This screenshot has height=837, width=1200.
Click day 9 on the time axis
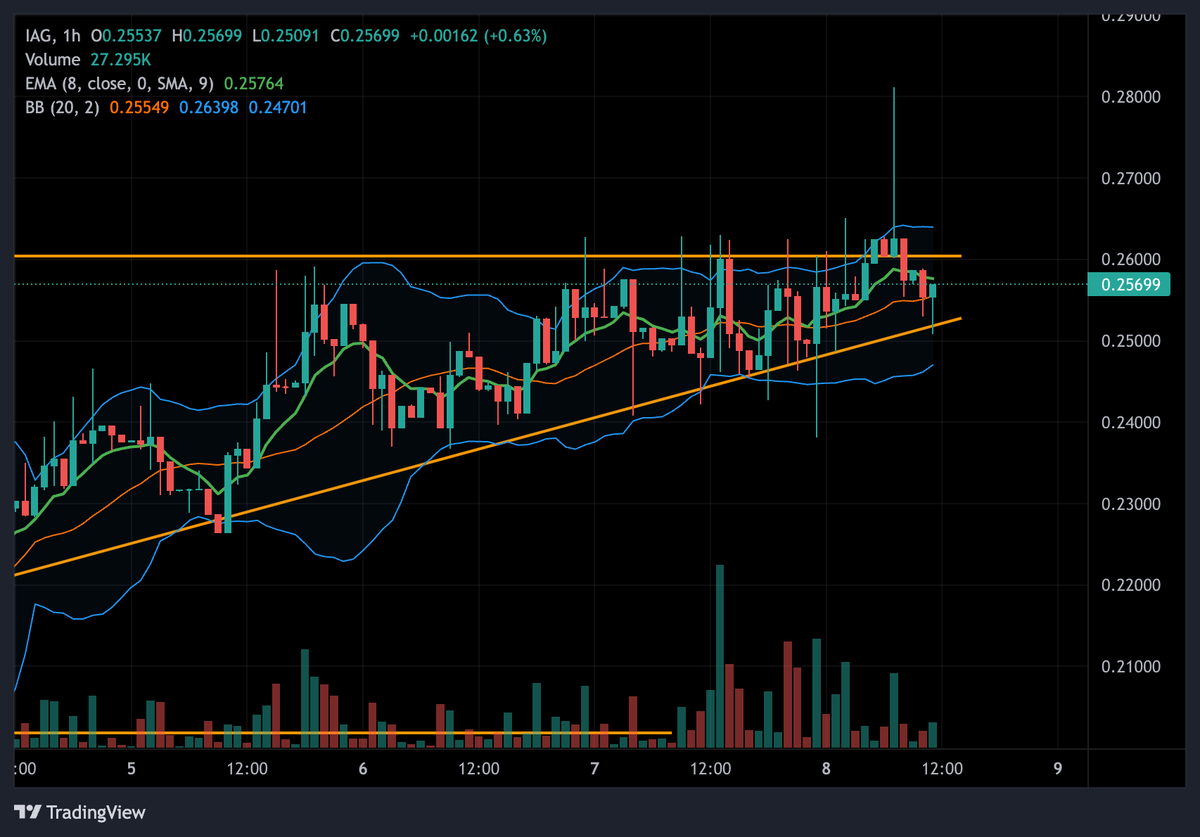click(x=1058, y=769)
